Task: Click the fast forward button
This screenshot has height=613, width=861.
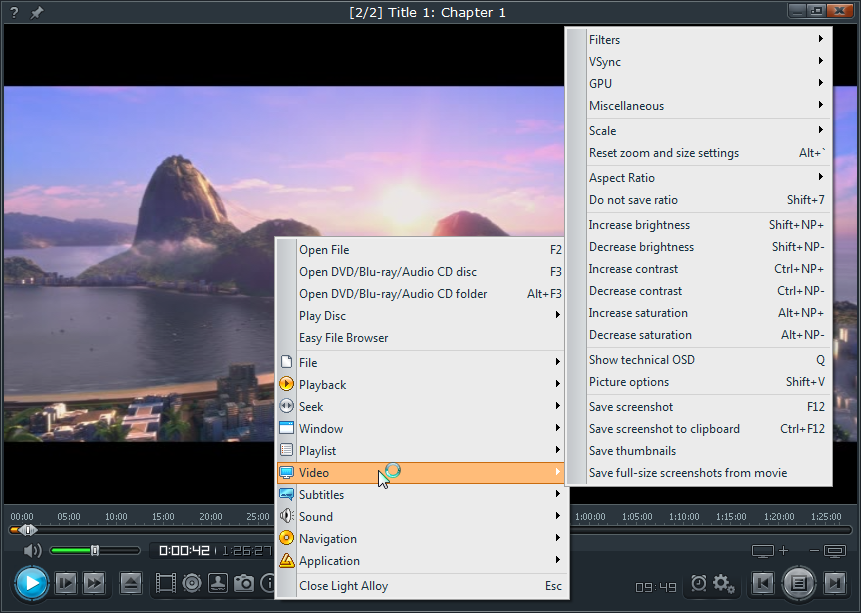Action: (94, 583)
